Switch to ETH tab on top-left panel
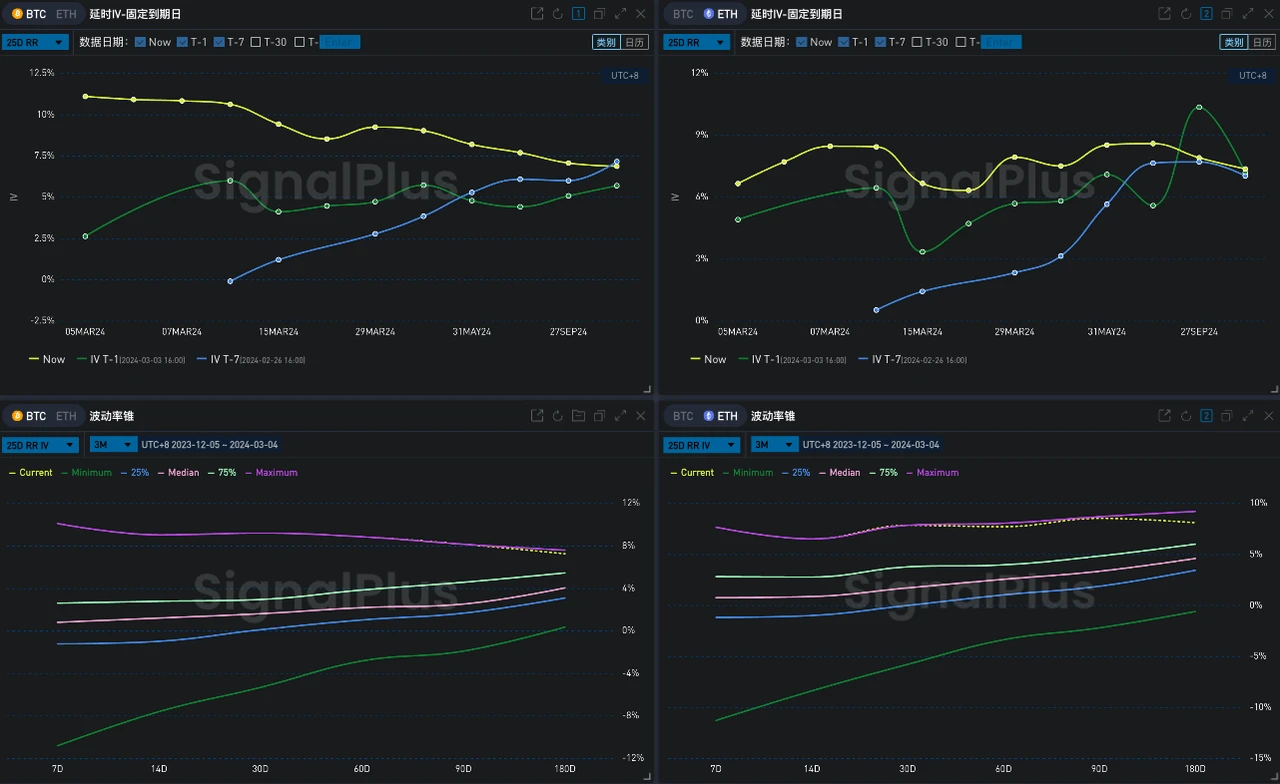Screen dimensions: 1280x784 coord(65,13)
